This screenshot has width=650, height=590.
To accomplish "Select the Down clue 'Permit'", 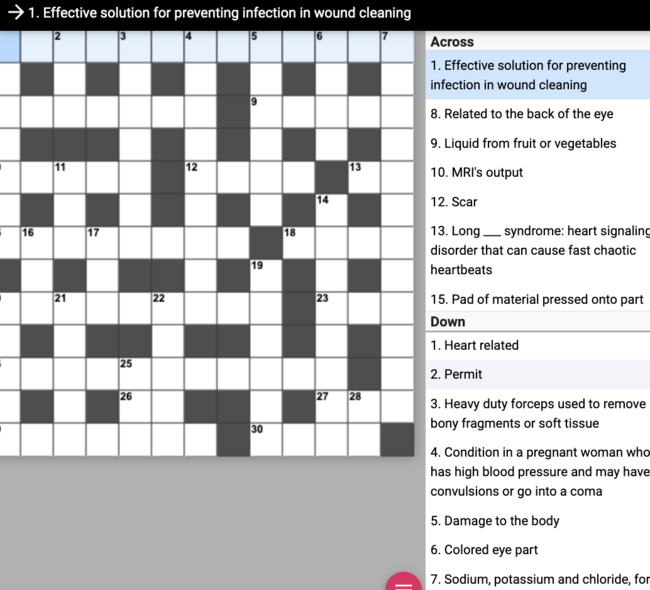I will pos(456,374).
